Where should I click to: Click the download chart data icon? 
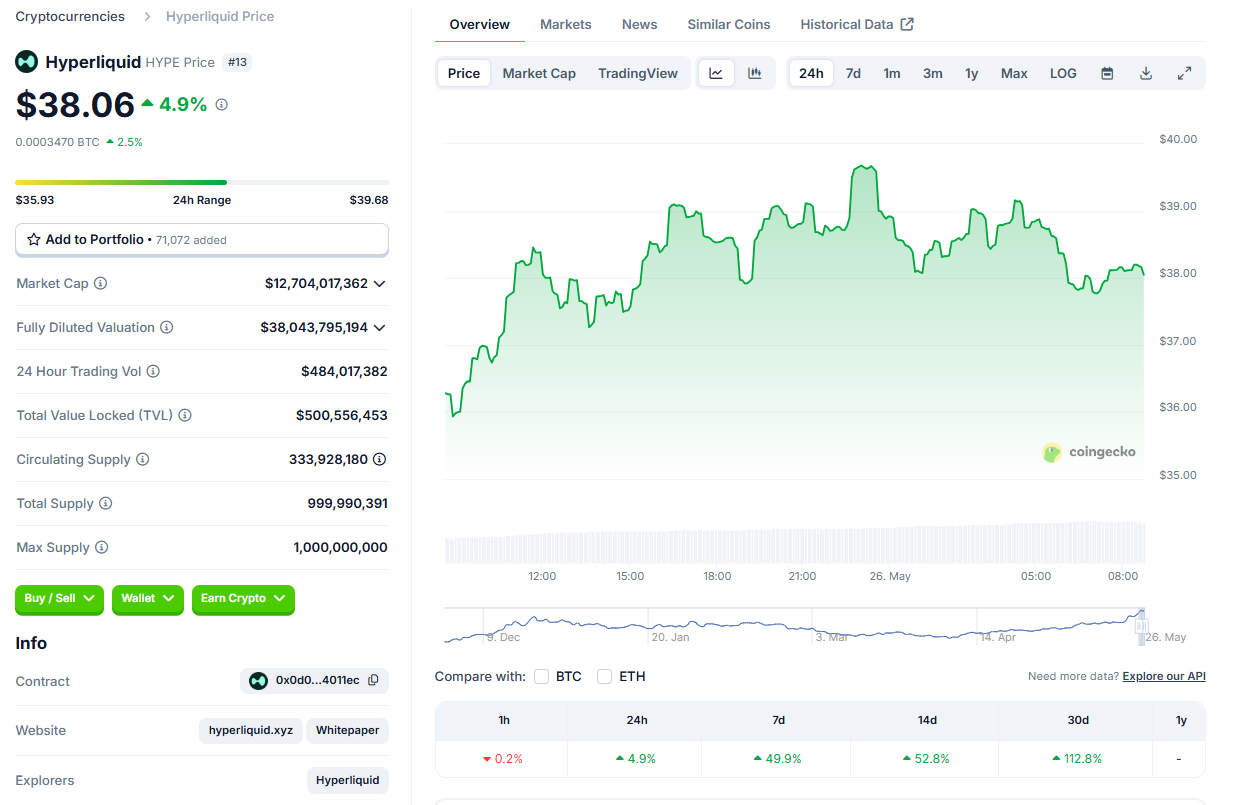(1146, 73)
